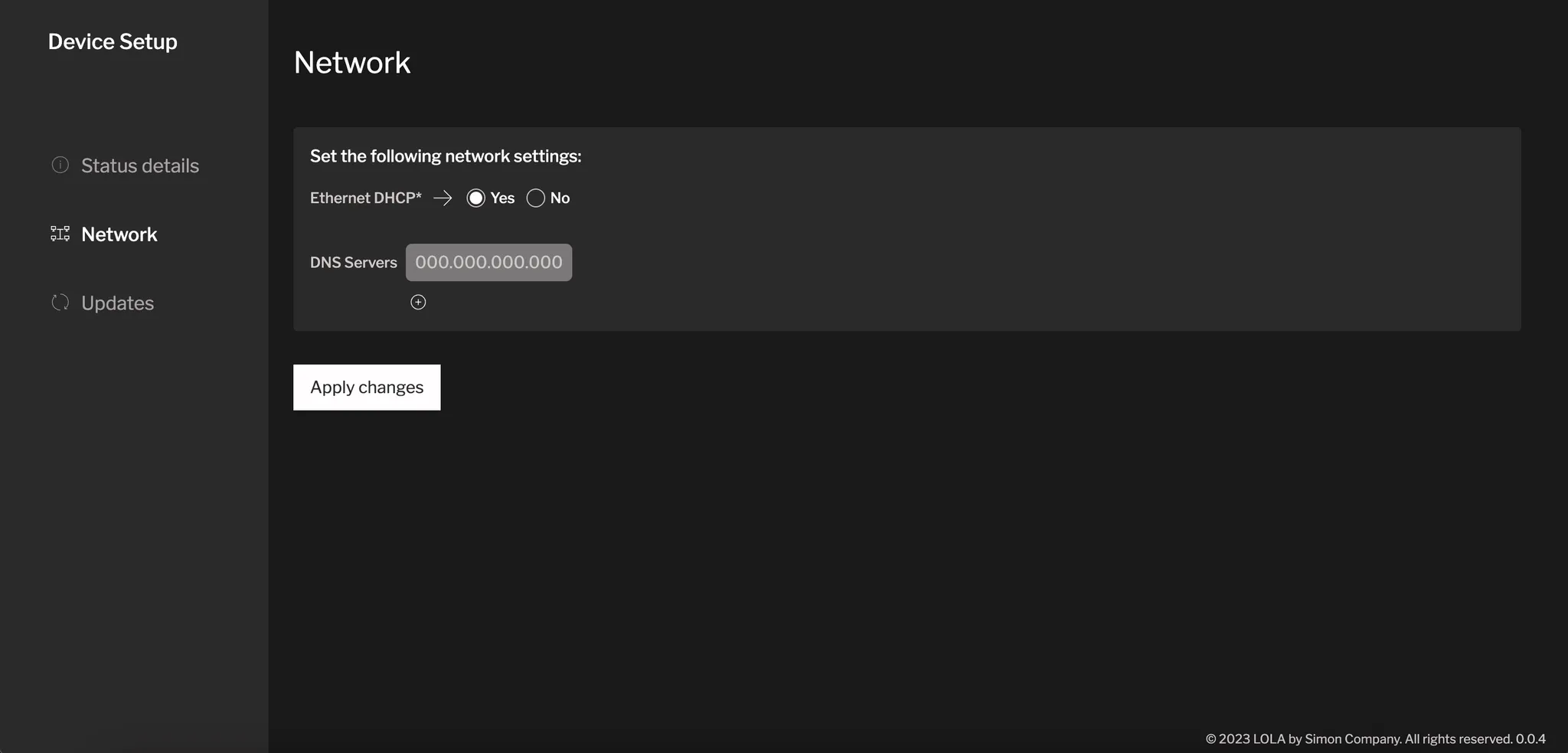
Task: Go to the Network section in sidebar
Action: coord(119,234)
